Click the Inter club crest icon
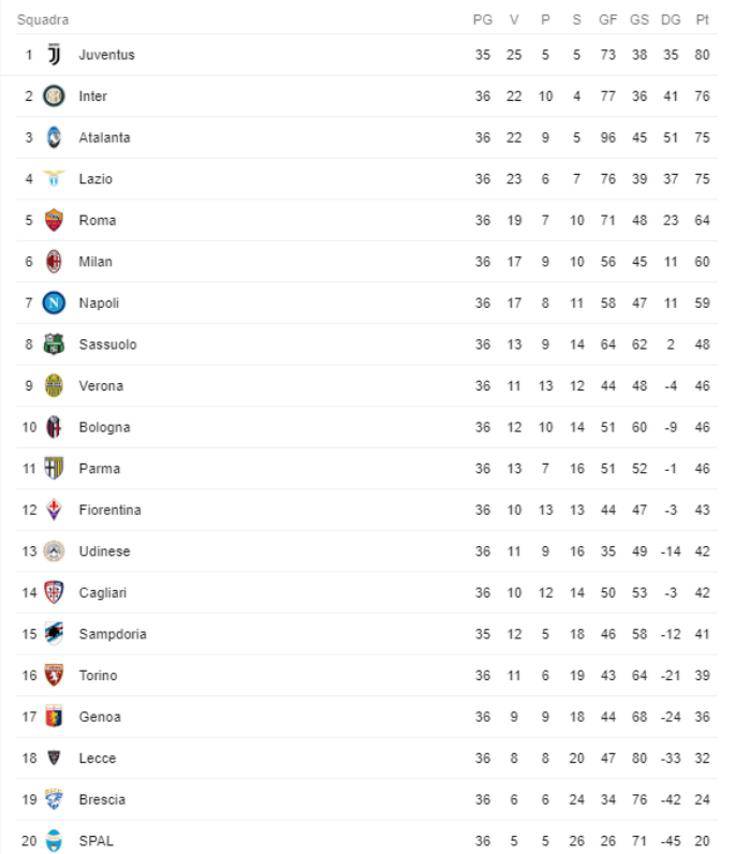Image resolution: width=750 pixels, height=854 pixels. (54, 96)
